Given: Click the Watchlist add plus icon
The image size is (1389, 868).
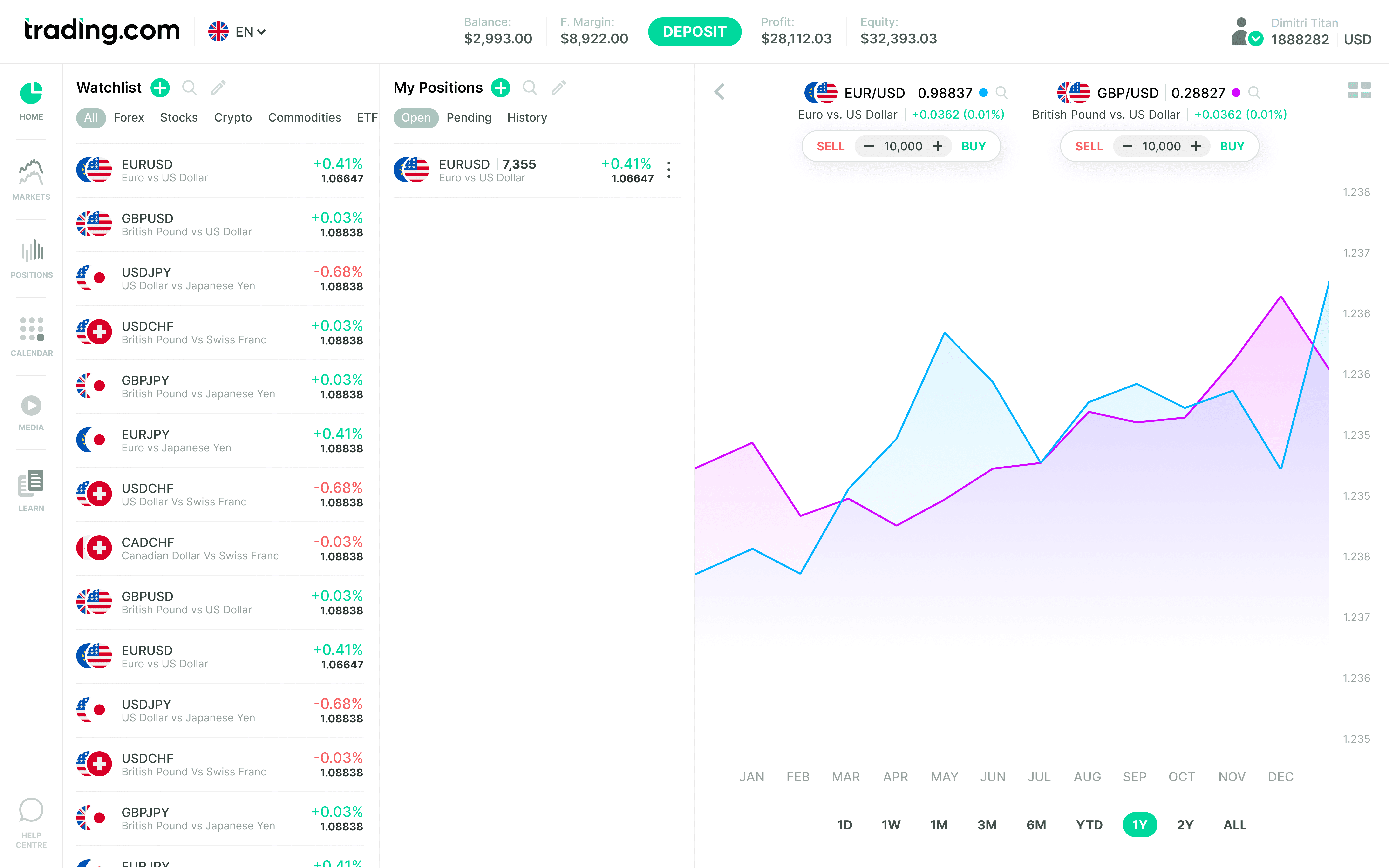Looking at the screenshot, I should pos(160,88).
